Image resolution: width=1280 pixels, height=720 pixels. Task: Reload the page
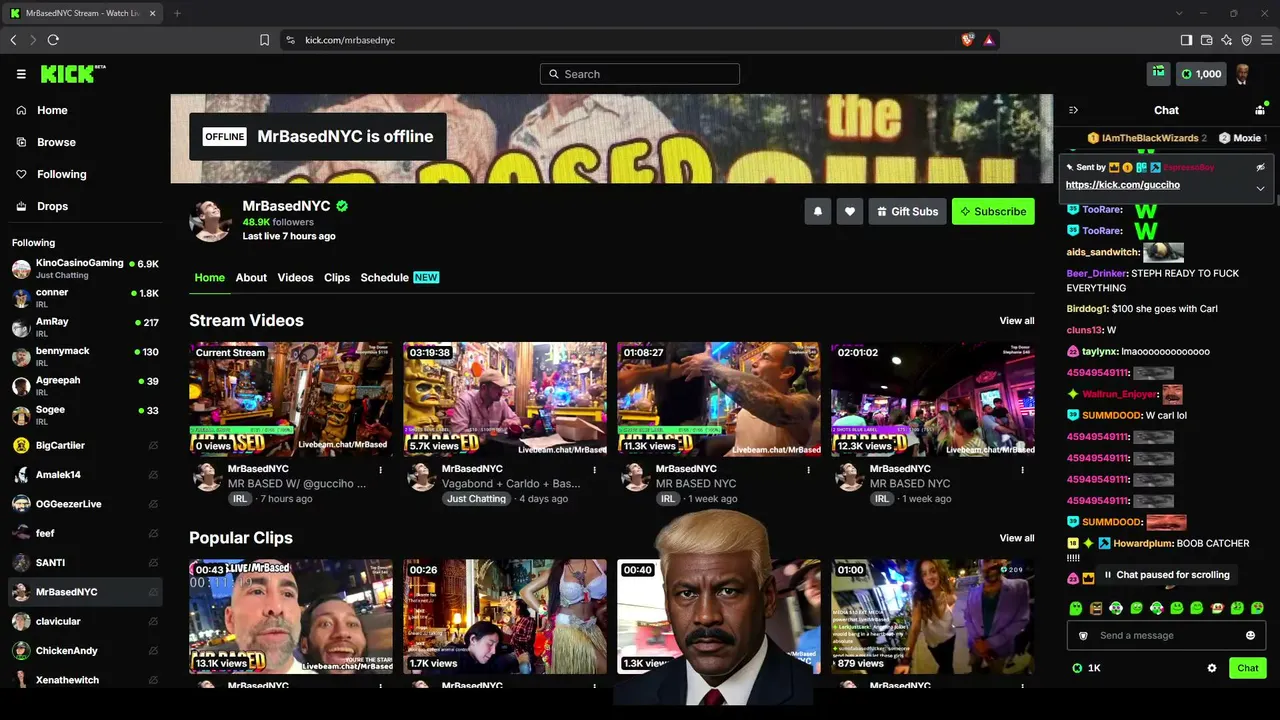pos(53,40)
